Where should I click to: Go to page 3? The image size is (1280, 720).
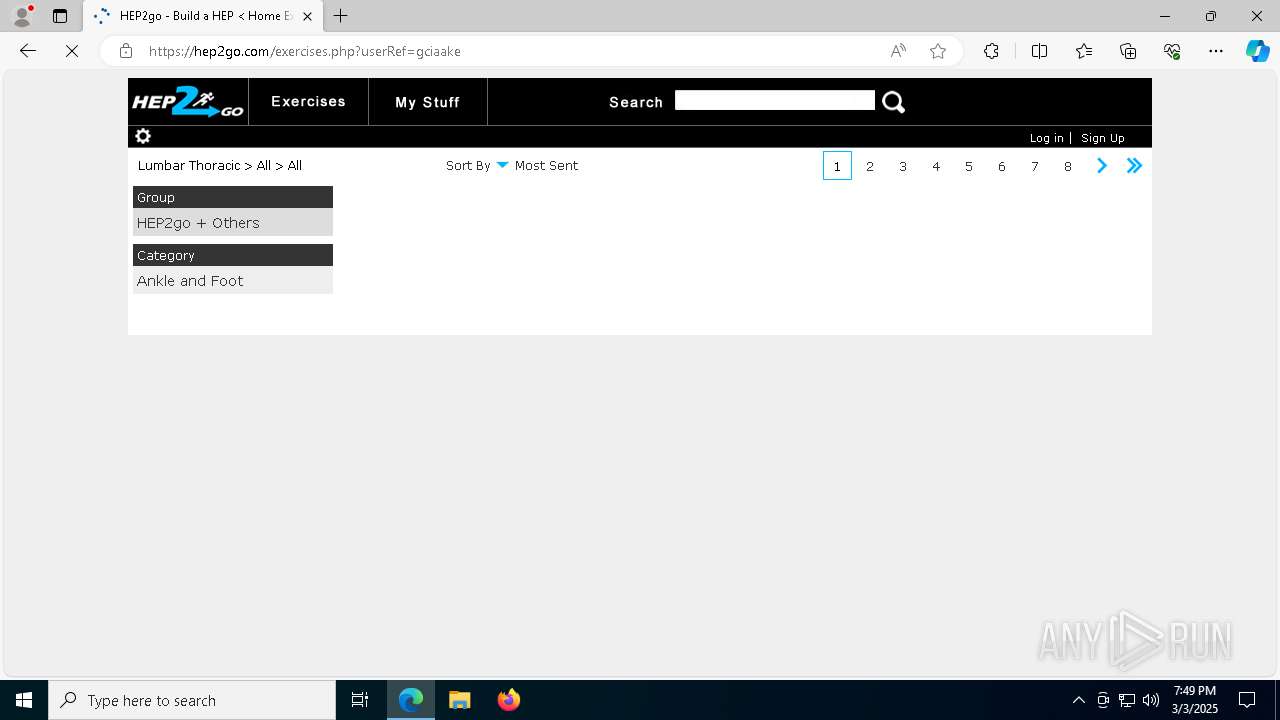[903, 166]
